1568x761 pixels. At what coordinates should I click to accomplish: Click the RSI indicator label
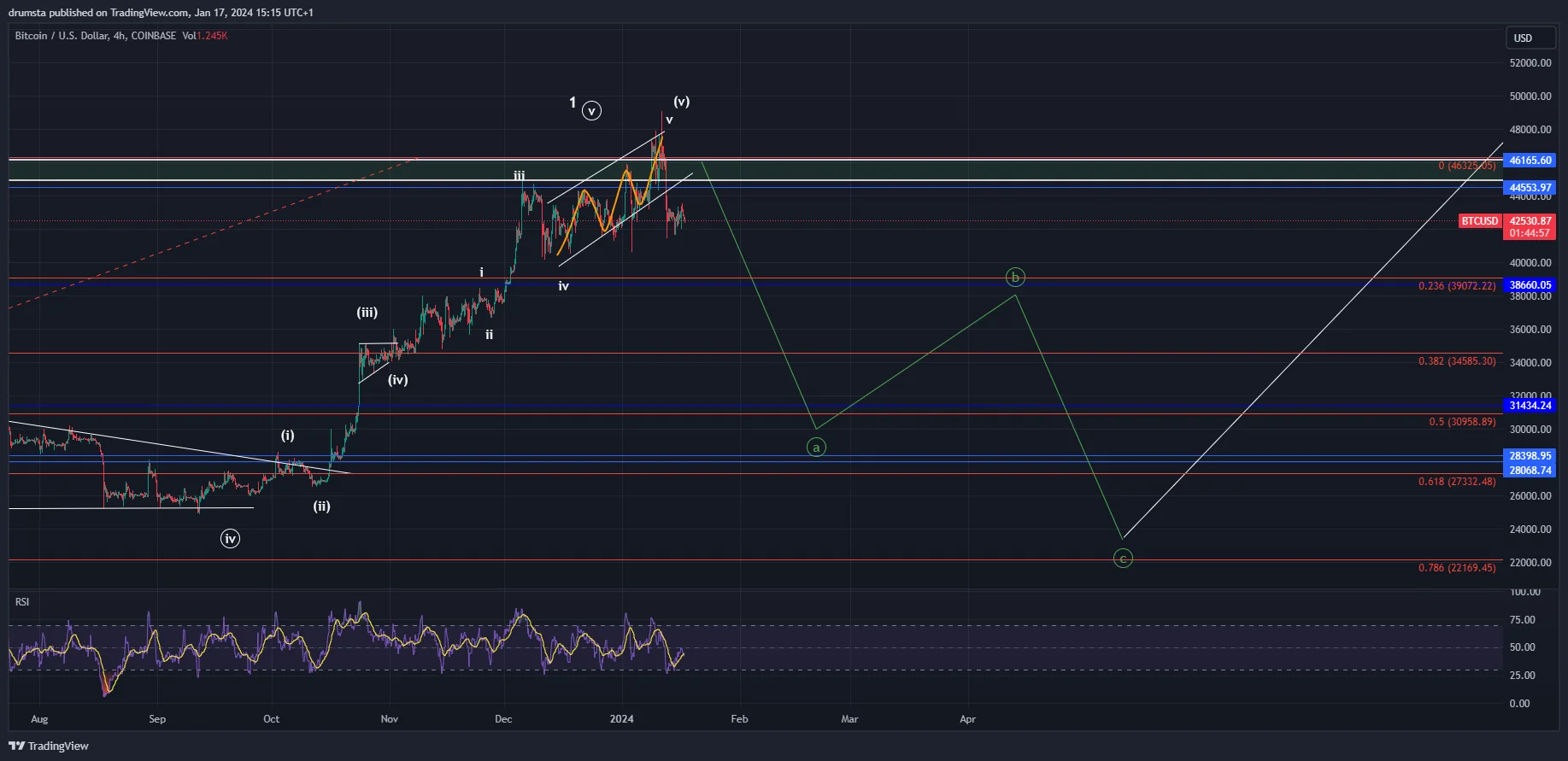point(22,602)
